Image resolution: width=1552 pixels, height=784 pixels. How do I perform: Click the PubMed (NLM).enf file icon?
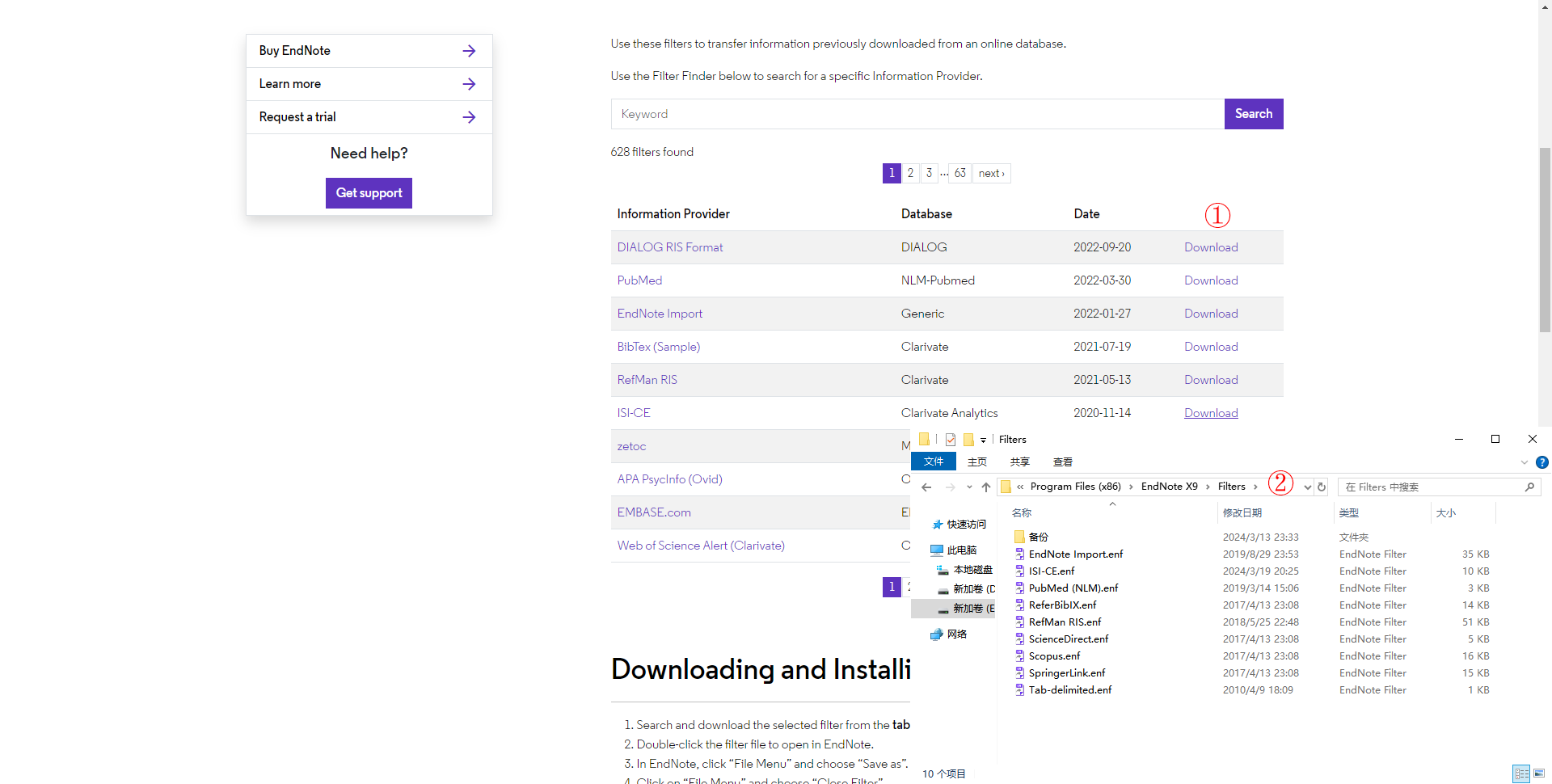pyautogui.click(x=1020, y=588)
